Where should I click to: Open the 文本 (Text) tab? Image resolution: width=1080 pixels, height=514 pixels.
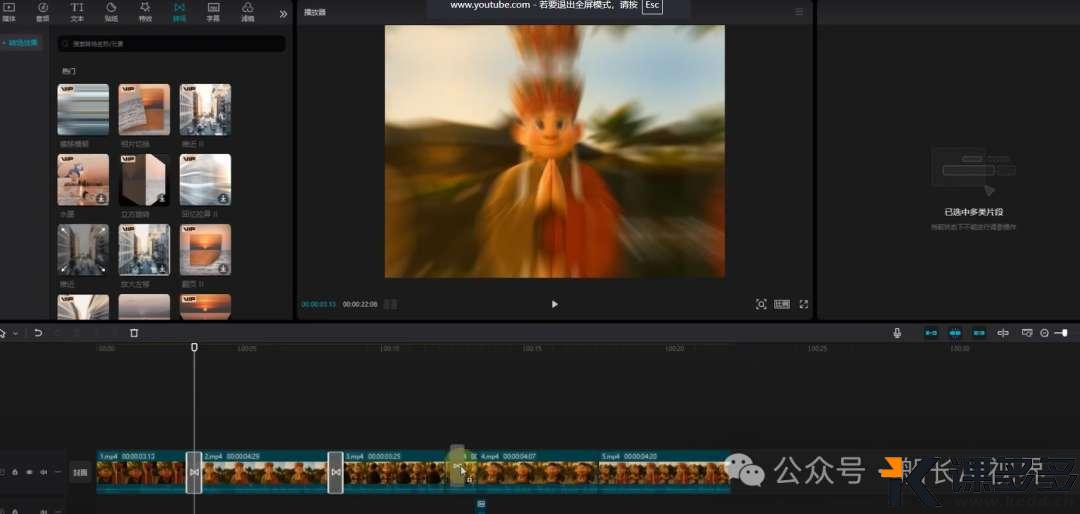(x=77, y=12)
